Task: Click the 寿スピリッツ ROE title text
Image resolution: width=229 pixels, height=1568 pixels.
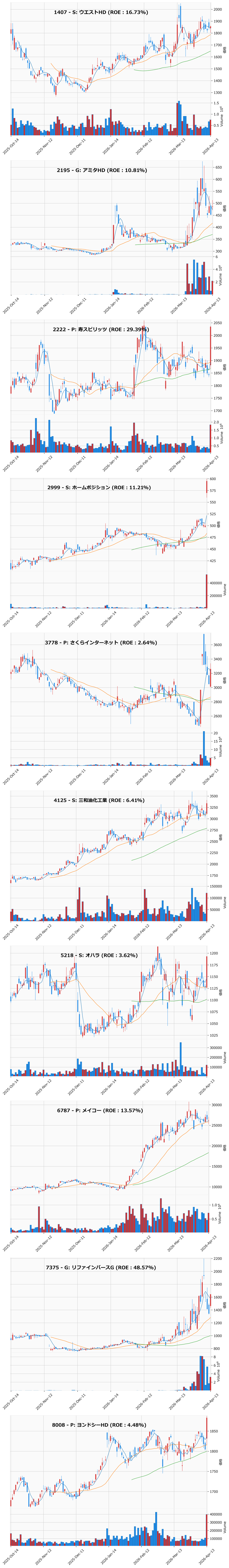Action: click(100, 329)
